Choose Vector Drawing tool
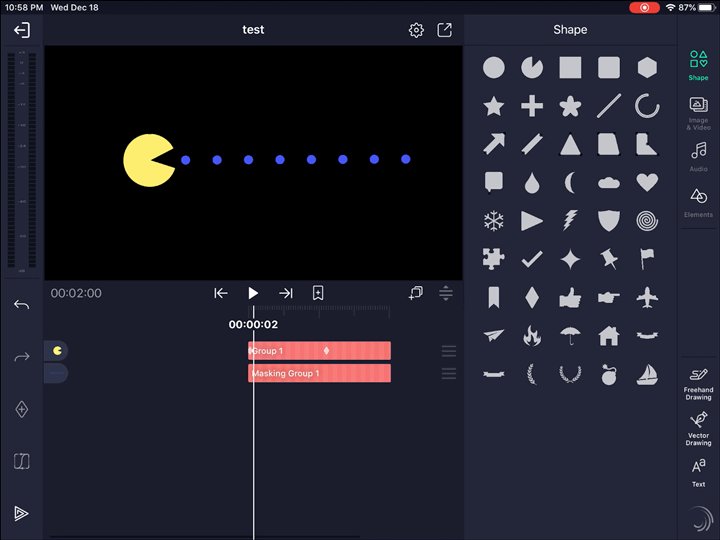This screenshot has width=720, height=540. tap(698, 429)
